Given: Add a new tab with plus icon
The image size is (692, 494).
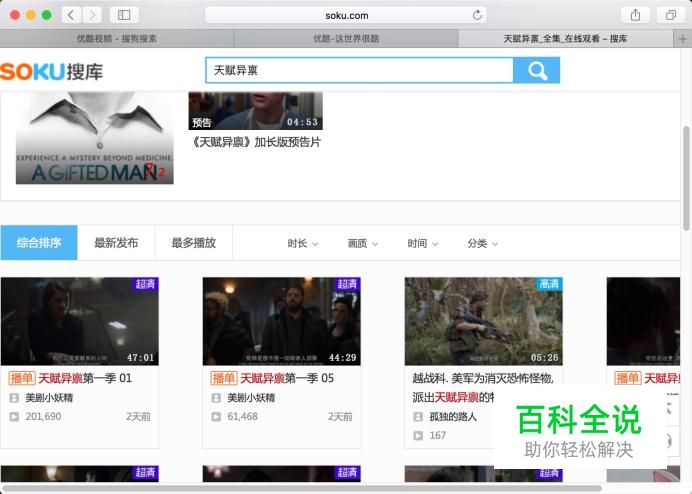Looking at the screenshot, I should coord(683,39).
